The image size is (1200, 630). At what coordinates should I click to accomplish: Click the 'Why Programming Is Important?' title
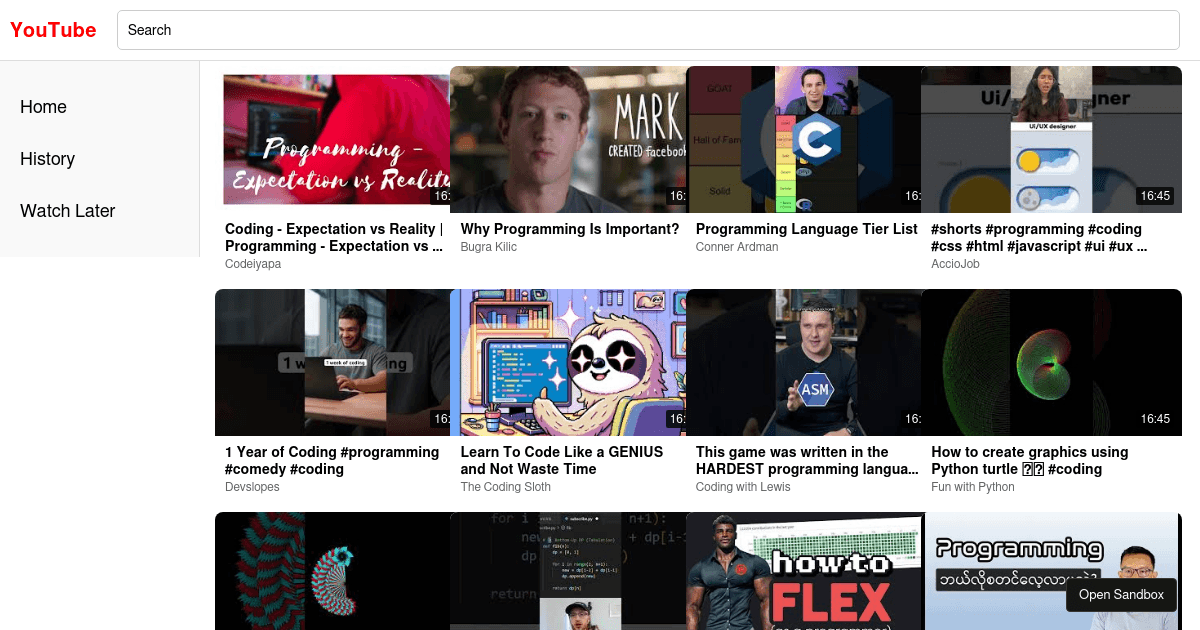pos(570,229)
